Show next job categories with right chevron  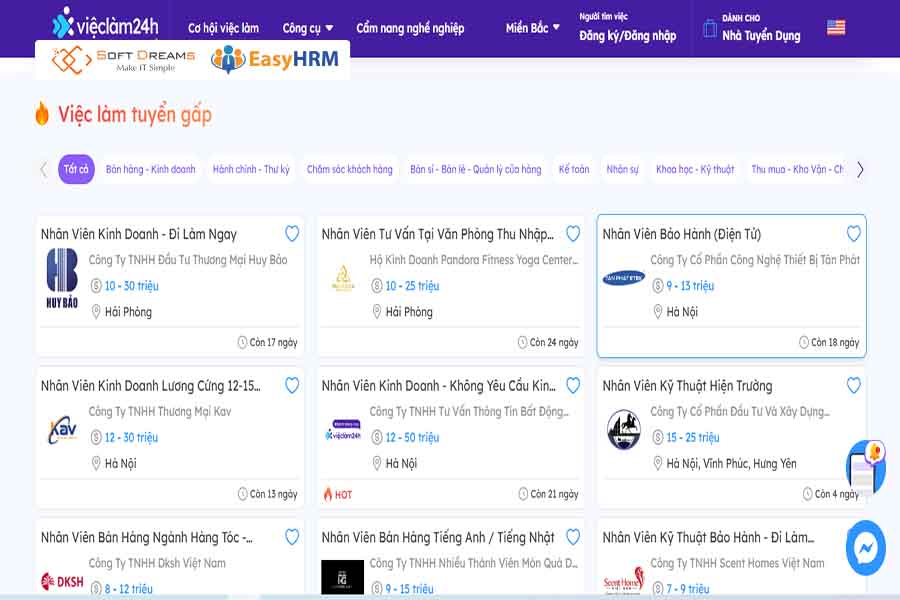pyautogui.click(x=860, y=169)
